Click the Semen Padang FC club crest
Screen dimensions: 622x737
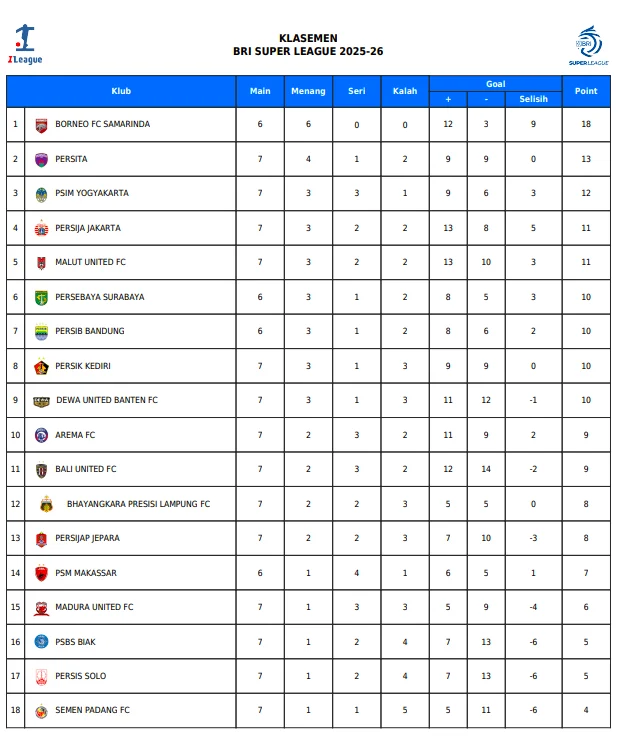[41, 711]
